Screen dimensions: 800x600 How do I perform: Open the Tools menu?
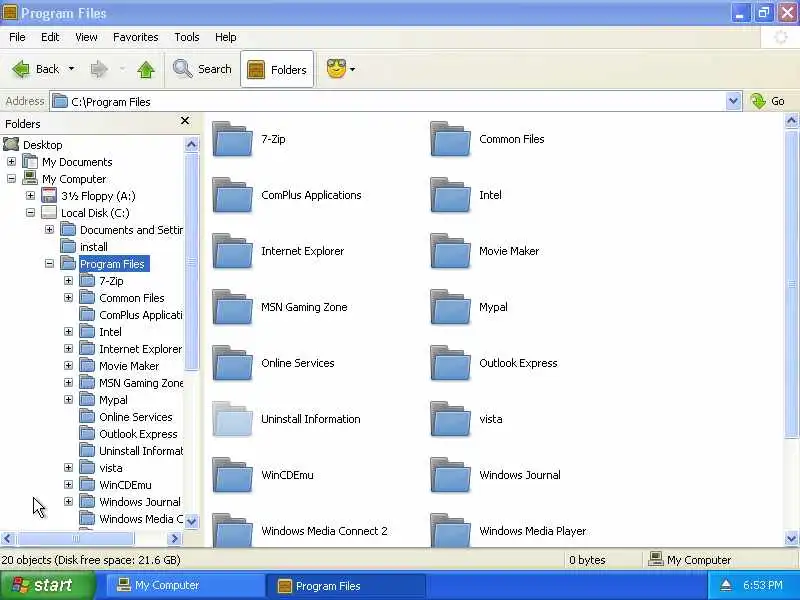point(187,37)
